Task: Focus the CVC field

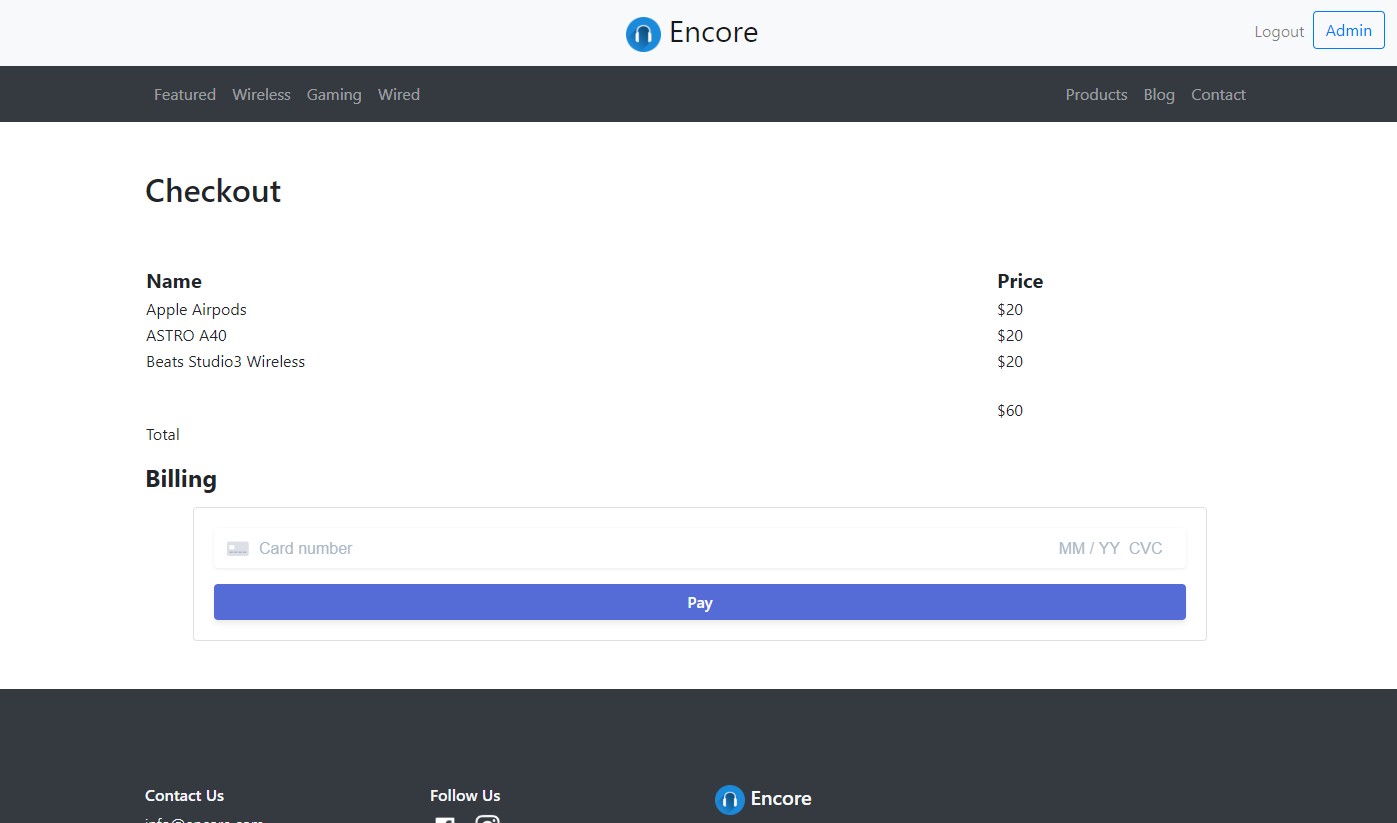Action: [1146, 548]
